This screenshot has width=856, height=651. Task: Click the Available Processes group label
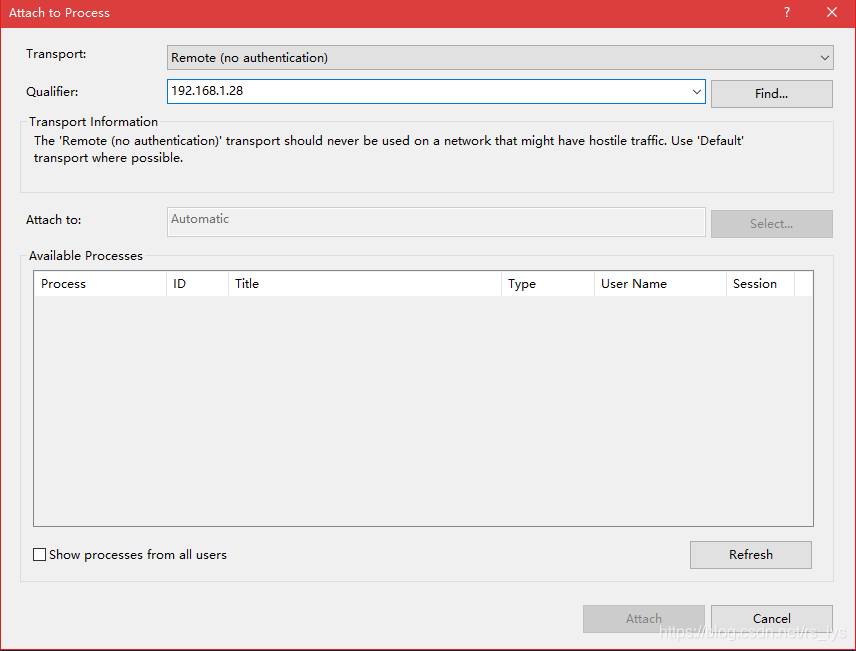point(86,256)
